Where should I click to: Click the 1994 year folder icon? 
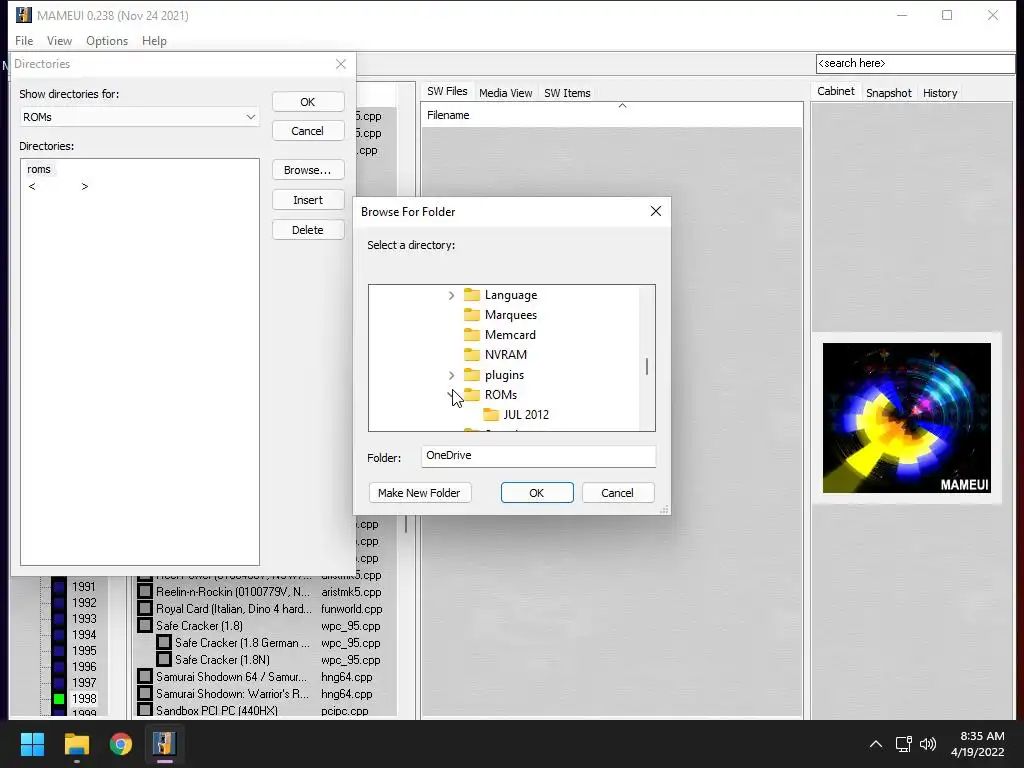click(59, 635)
